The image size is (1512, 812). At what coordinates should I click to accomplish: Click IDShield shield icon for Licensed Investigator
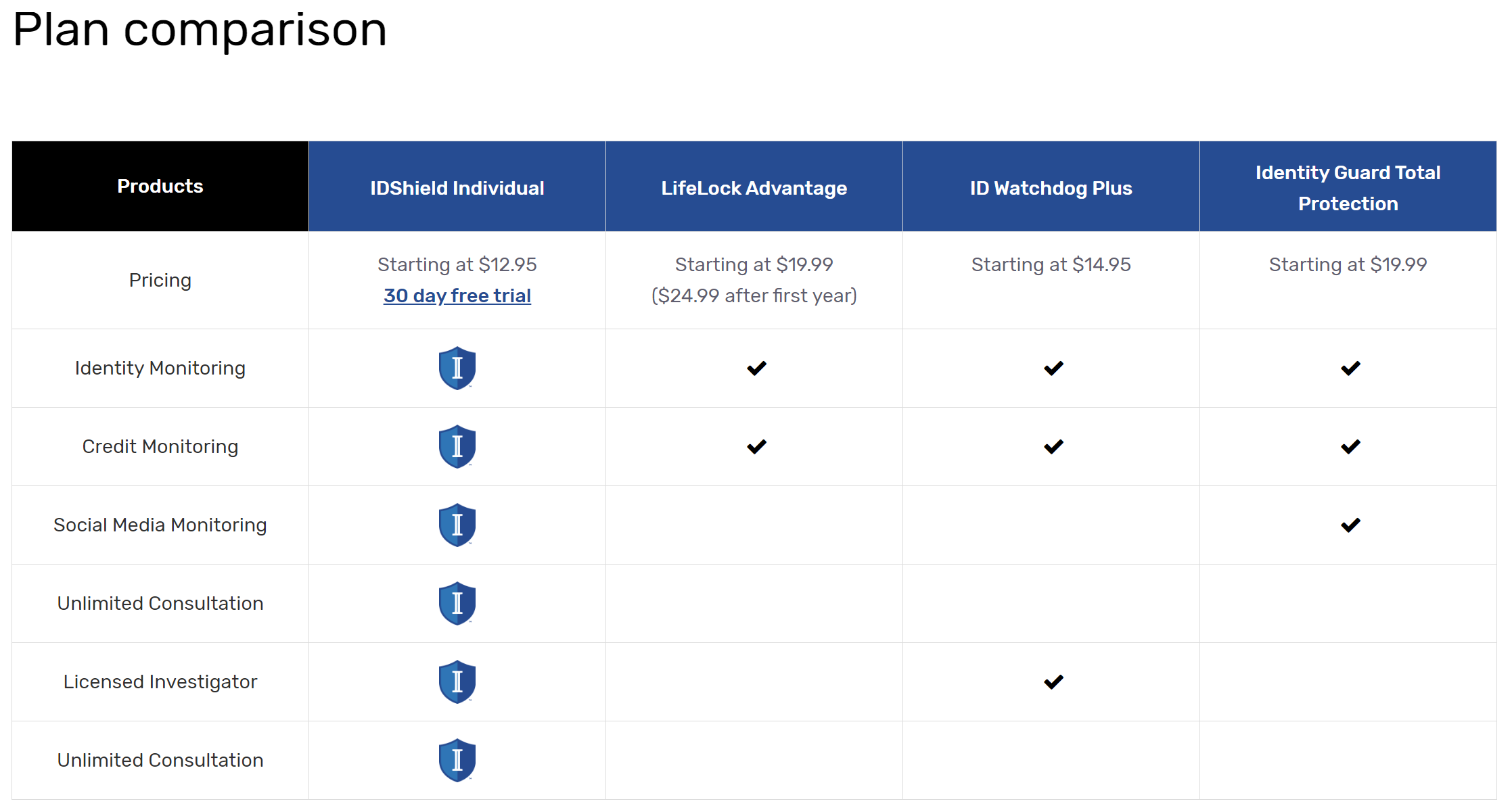point(457,682)
